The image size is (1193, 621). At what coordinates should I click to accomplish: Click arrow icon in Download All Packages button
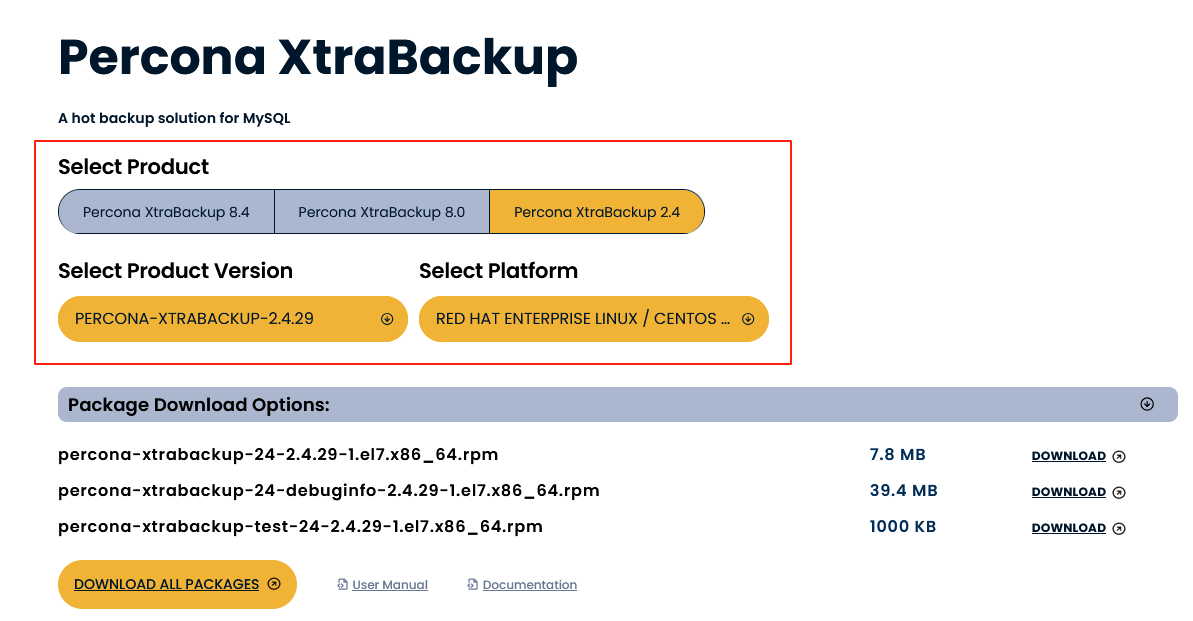click(275, 584)
